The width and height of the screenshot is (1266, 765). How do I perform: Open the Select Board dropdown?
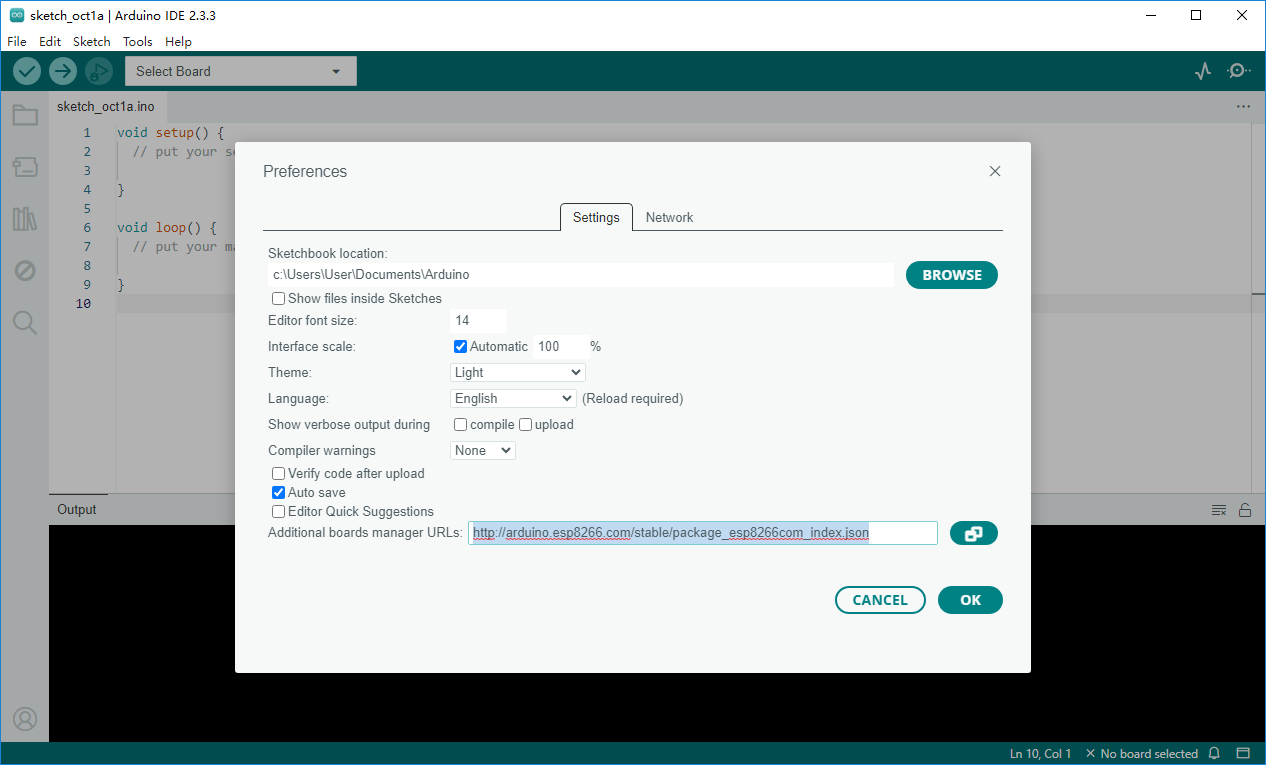pos(240,71)
